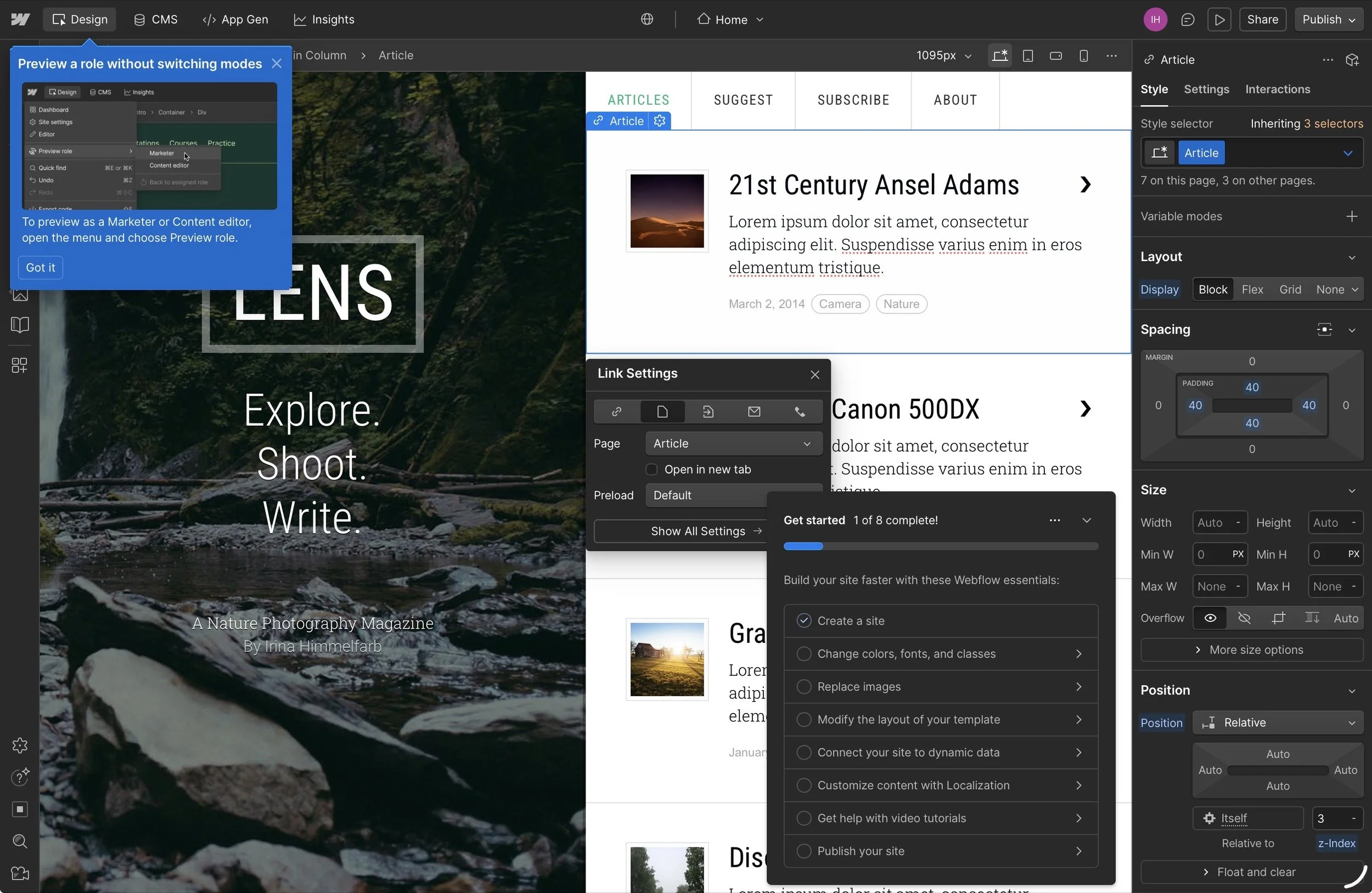Collapse the Get started checklist panel
This screenshot has width=1372, height=893.
1086,520
